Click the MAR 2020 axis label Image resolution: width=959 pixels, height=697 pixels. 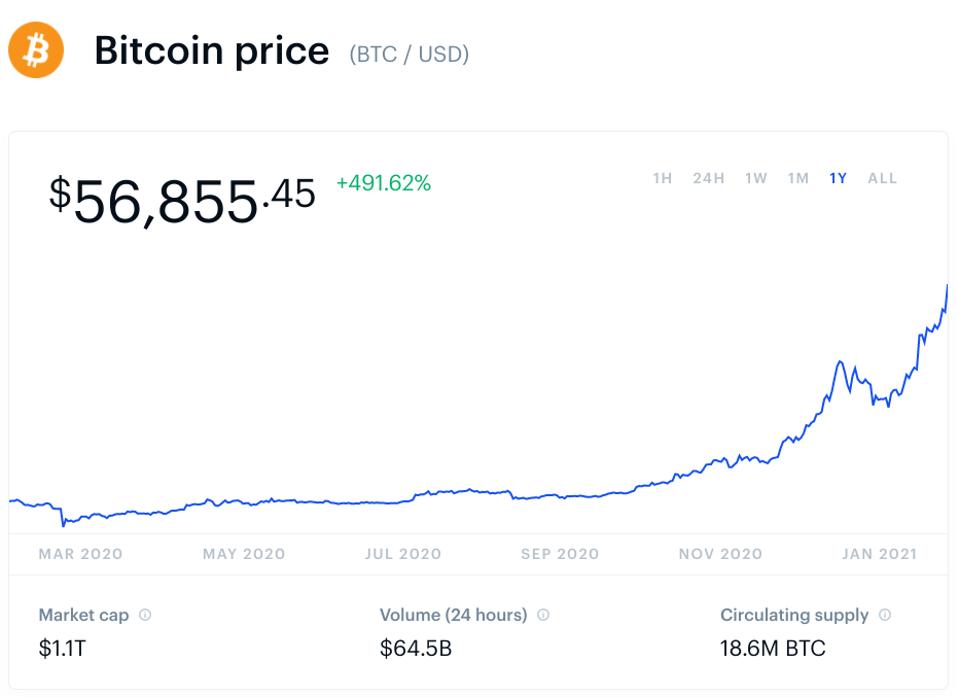coord(81,554)
